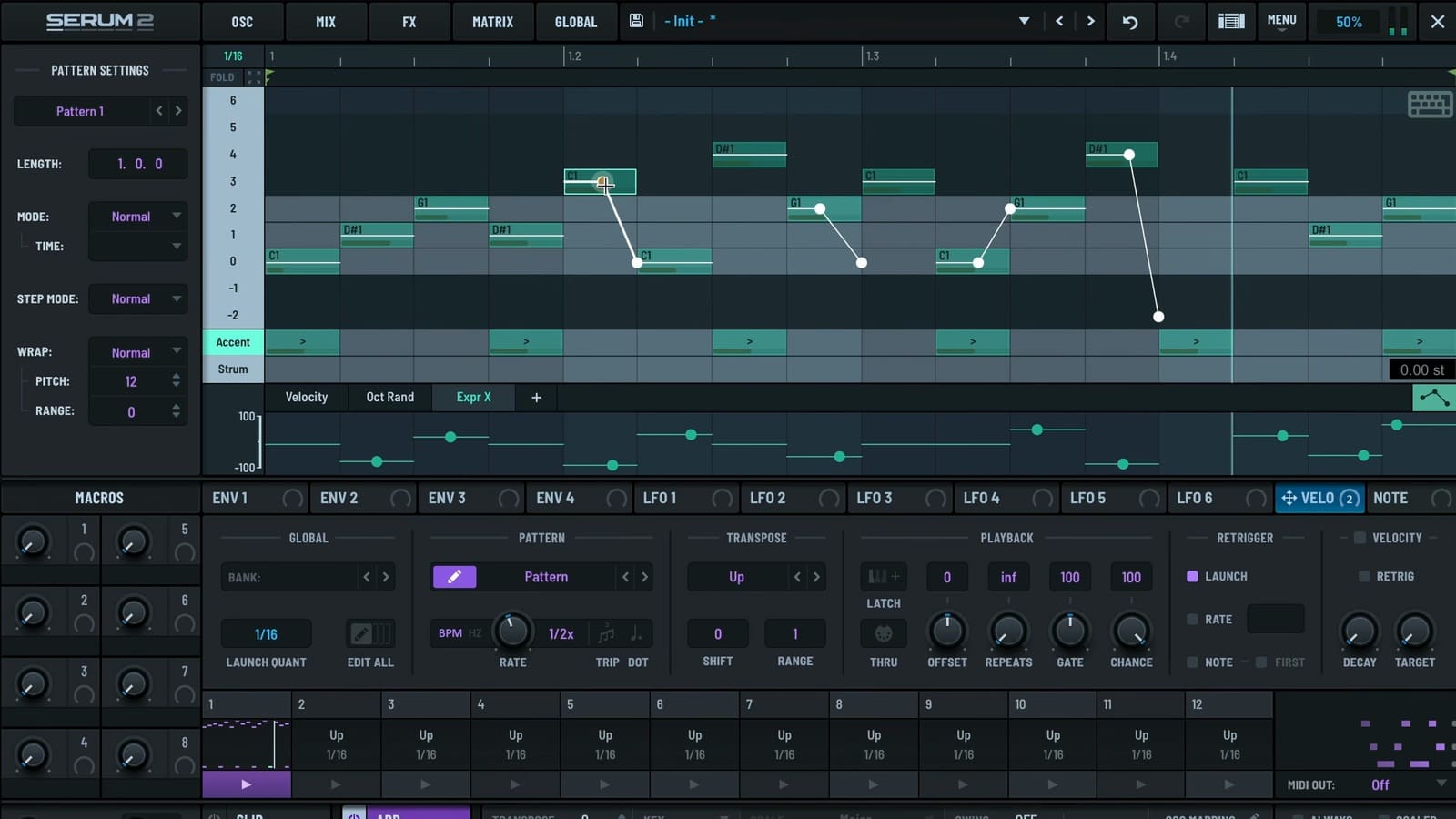Open the Time dropdown
The height and width of the screenshot is (819, 1456).
[137, 246]
